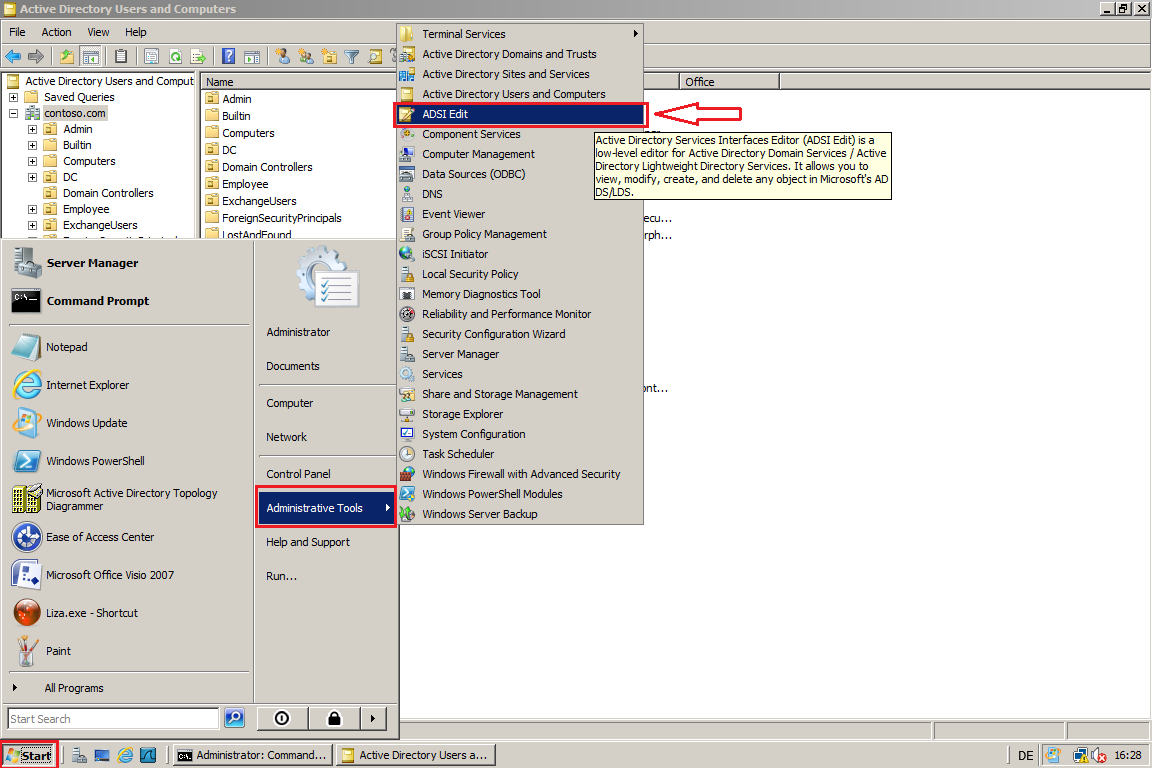Open Event Viewer entry
The width and height of the screenshot is (1152, 768).
[521, 214]
